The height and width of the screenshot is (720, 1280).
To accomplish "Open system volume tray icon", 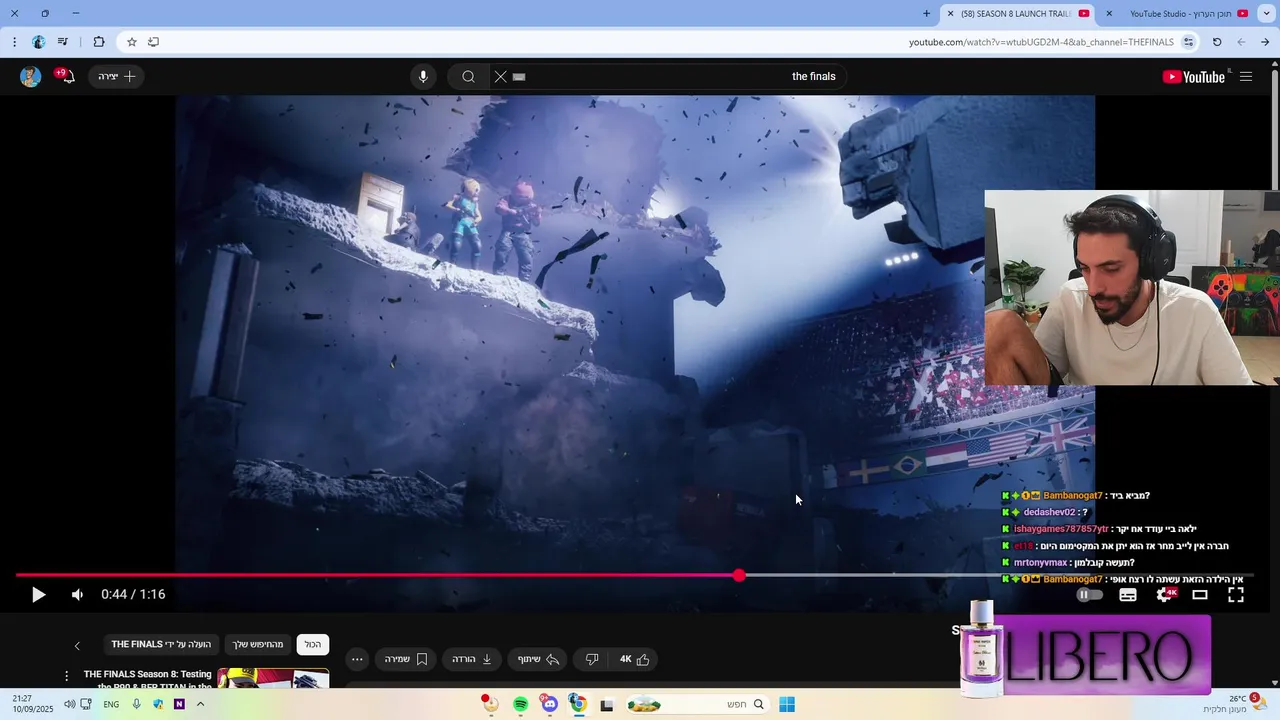I will (69, 705).
